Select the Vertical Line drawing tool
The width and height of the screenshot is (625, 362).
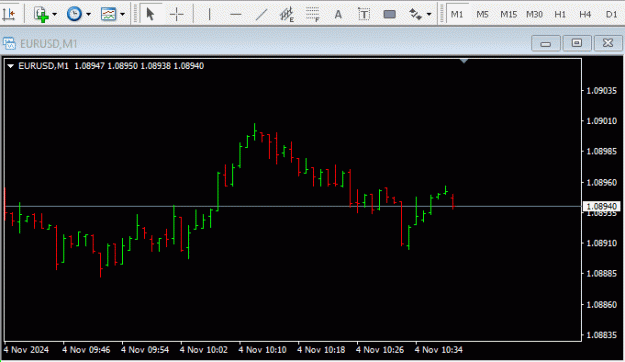point(209,14)
